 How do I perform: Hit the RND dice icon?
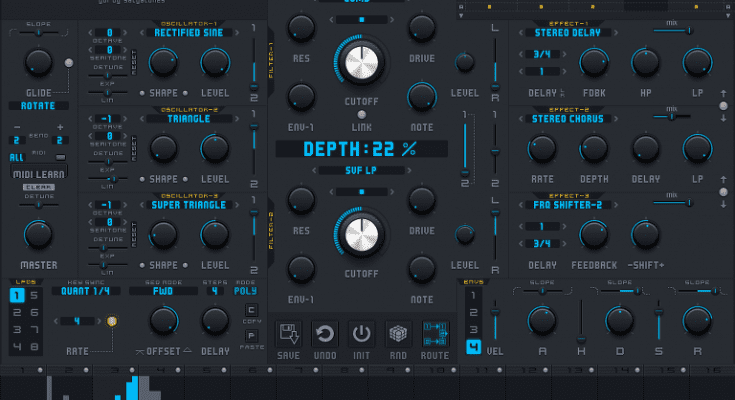coord(398,336)
